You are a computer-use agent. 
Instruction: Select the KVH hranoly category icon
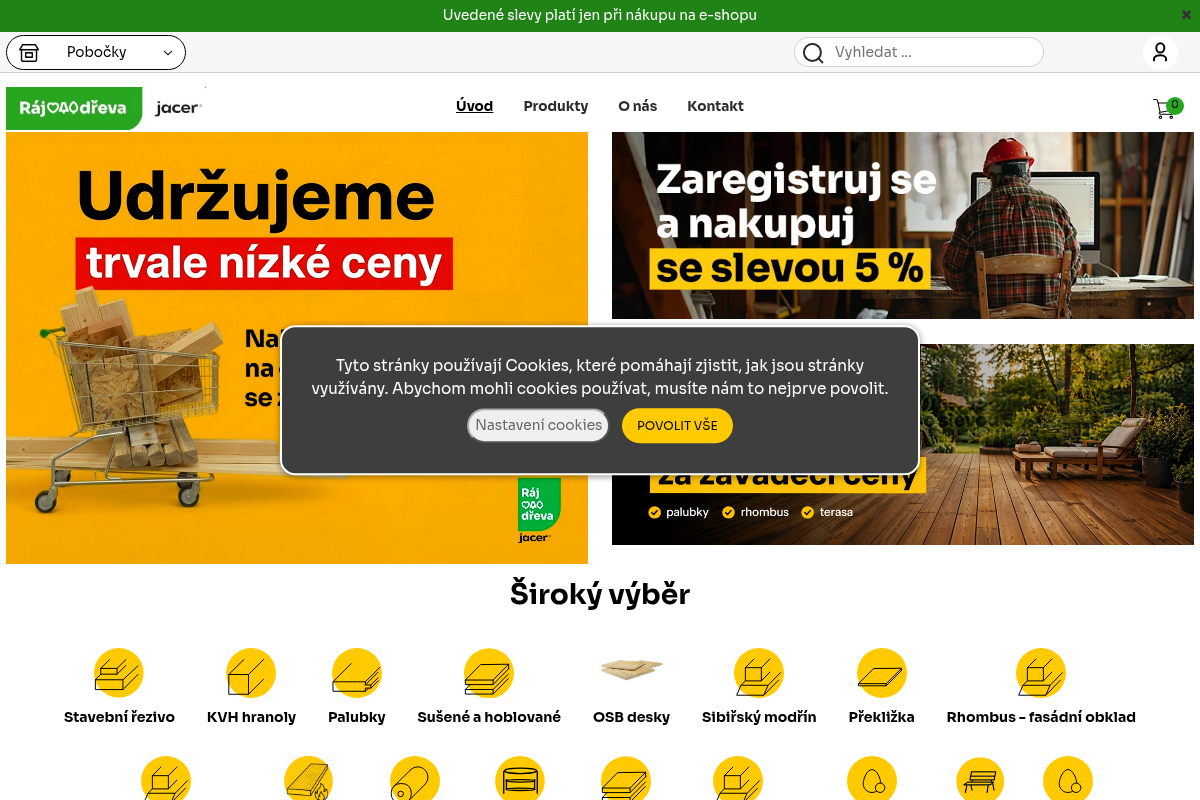click(251, 673)
